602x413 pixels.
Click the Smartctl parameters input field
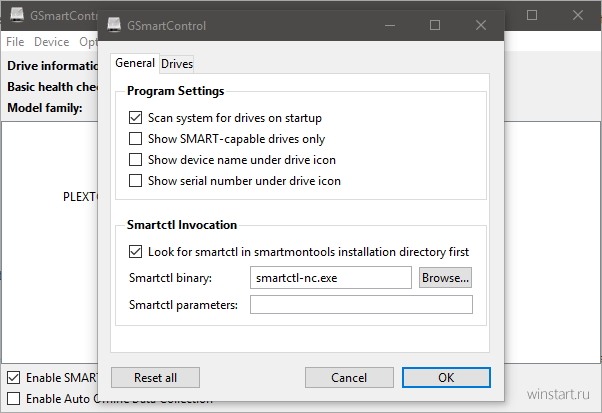pyautogui.click(x=361, y=304)
